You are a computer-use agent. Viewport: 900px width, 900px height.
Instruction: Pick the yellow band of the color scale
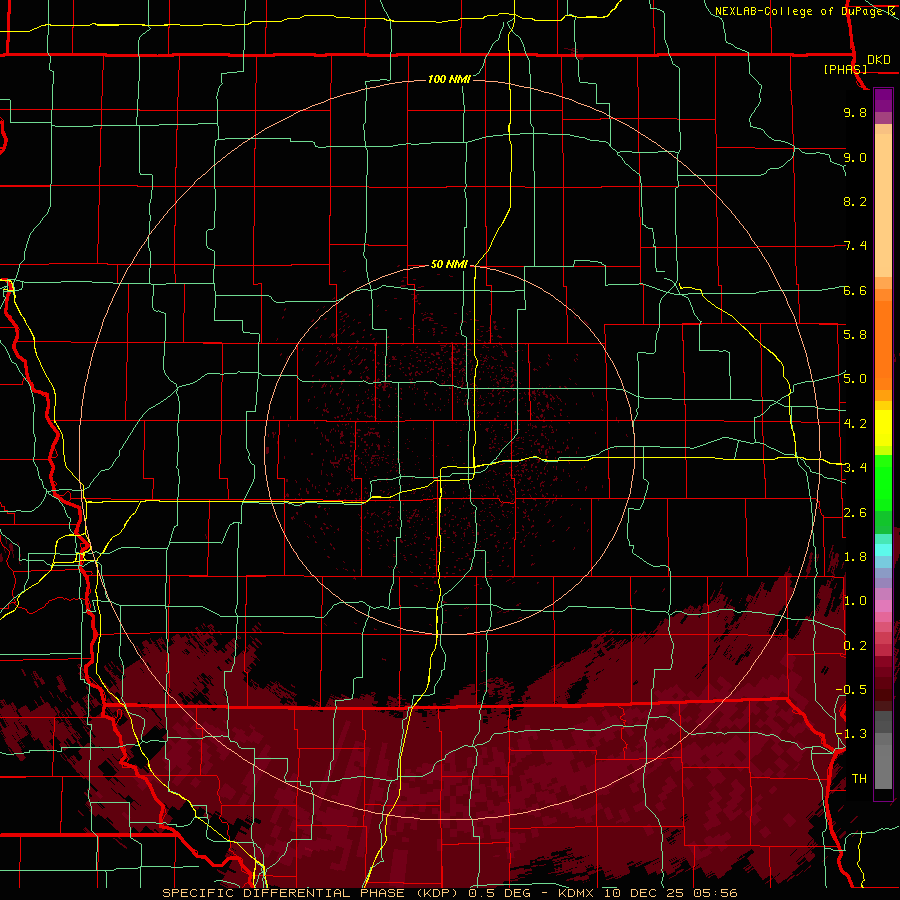pos(883,428)
